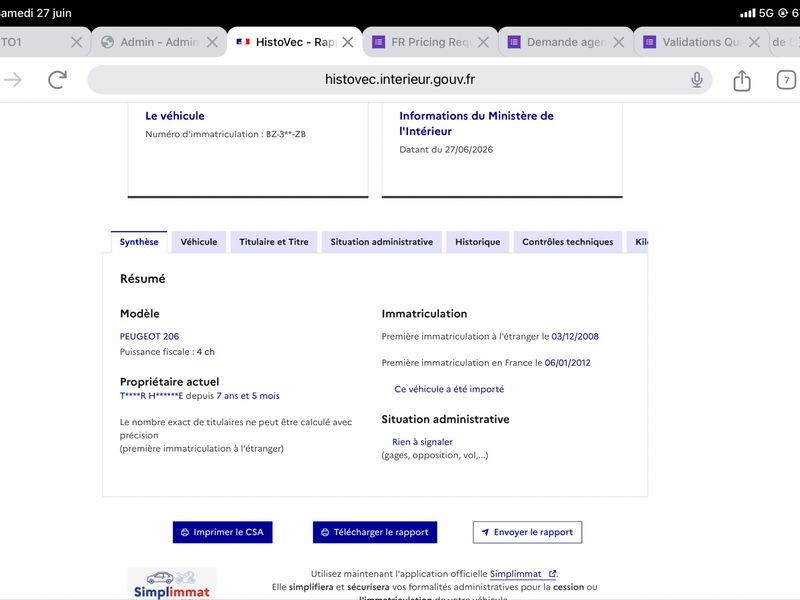Close the HistoVec tab
Viewport: 800px width, 600px height.
tap(348, 42)
